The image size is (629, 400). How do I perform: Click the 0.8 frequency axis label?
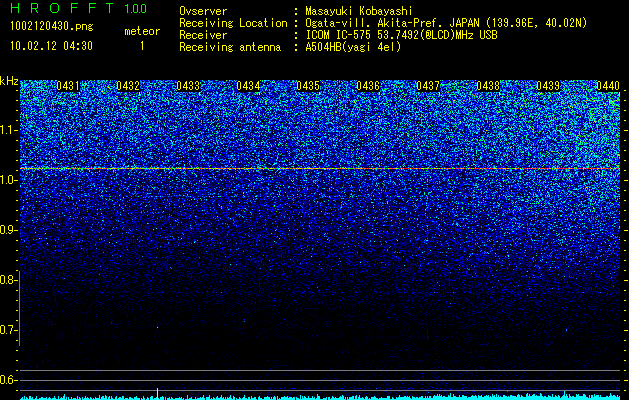[x=8, y=280]
